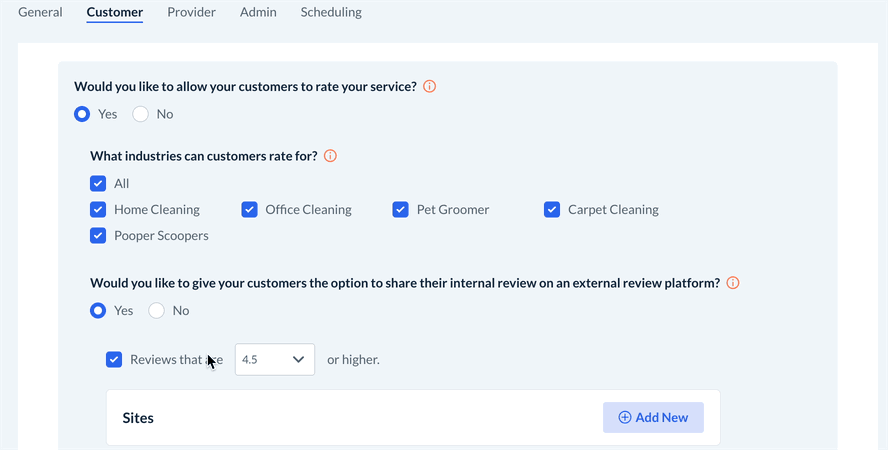Viewport: 888px width, 450px height.
Task: Uncheck the Pet Groomer industry
Action: pyautogui.click(x=400, y=210)
